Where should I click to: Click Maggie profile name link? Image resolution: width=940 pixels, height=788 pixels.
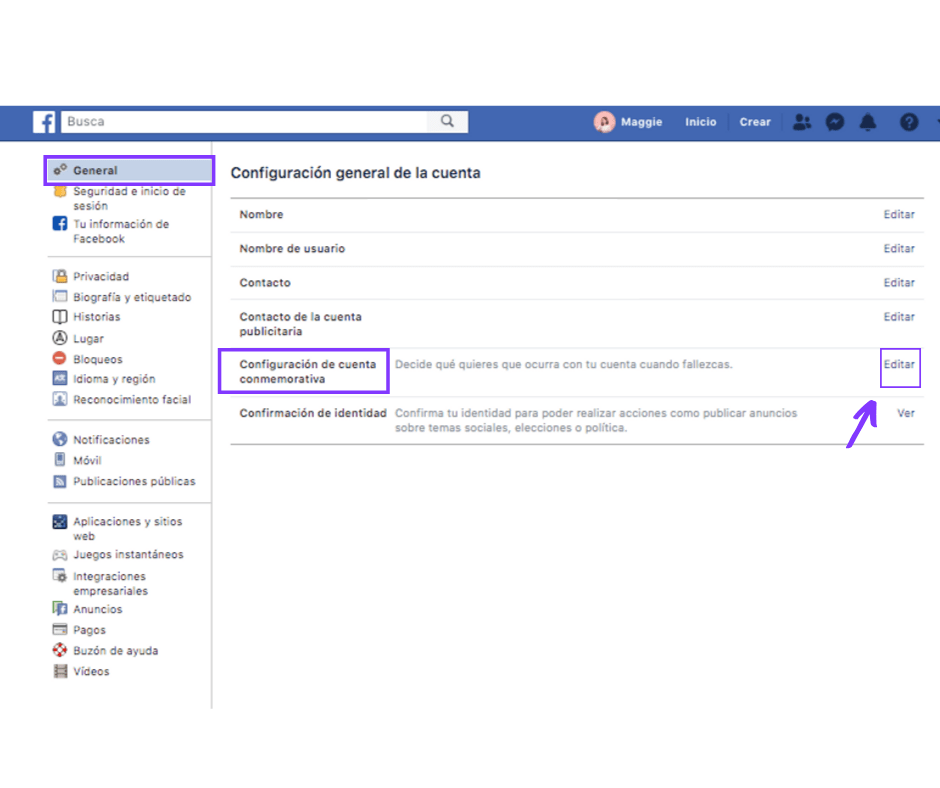[x=641, y=122]
